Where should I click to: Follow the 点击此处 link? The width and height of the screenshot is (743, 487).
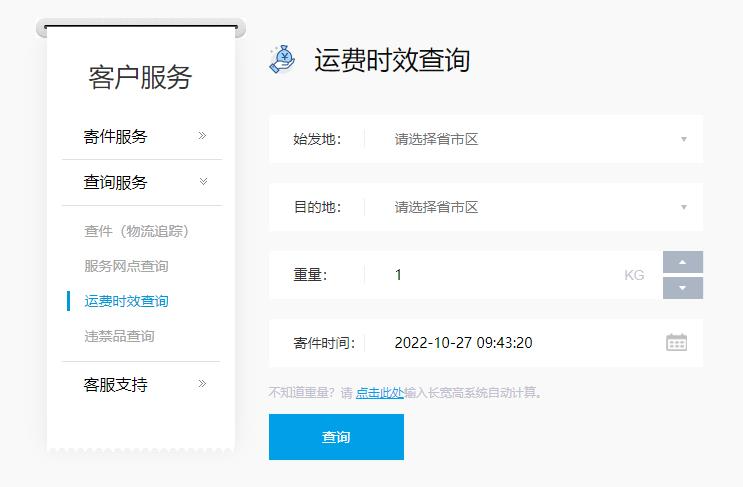click(x=380, y=393)
